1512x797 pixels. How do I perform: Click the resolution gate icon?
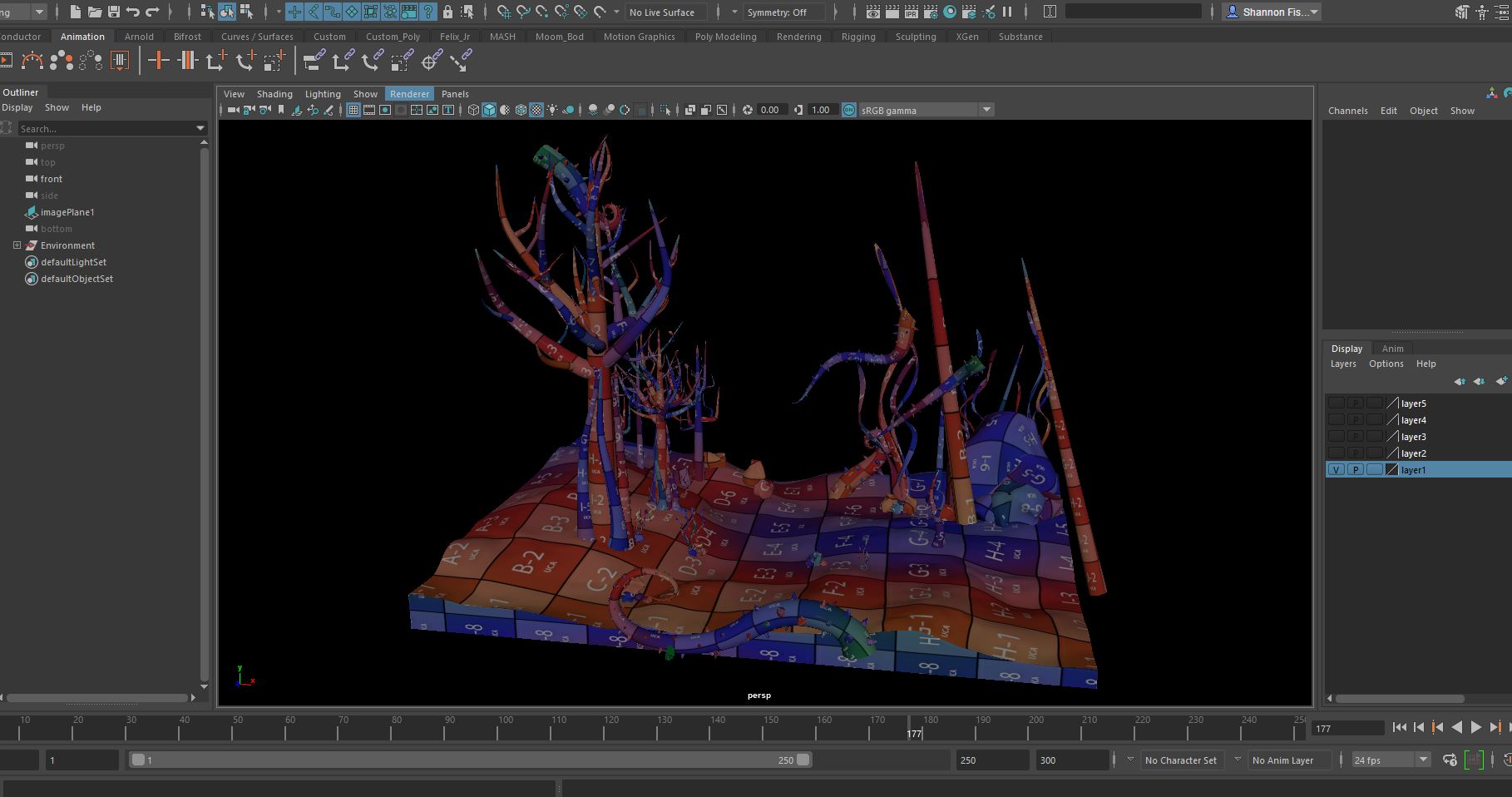[x=385, y=109]
